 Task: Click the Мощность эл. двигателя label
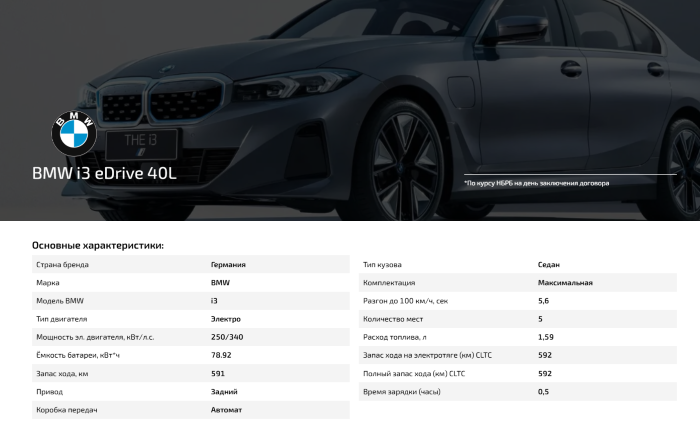(x=95, y=337)
